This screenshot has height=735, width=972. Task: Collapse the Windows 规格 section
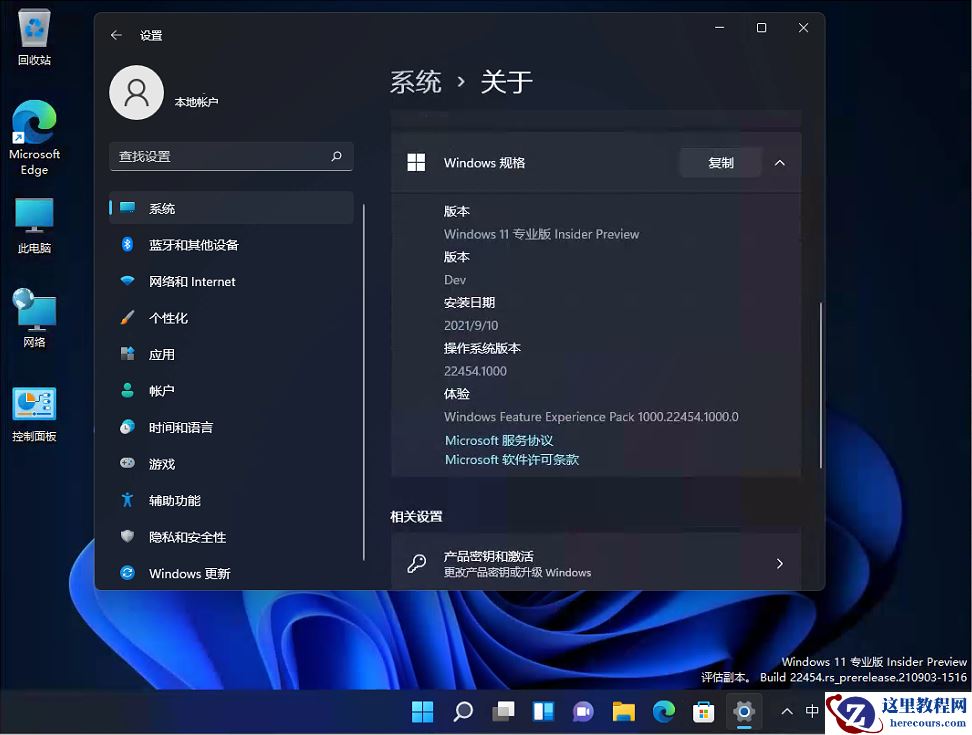tap(779, 162)
